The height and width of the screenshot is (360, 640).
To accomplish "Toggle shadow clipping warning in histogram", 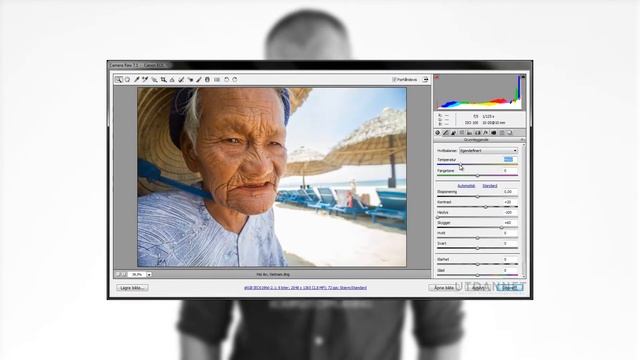I will (436, 77).
